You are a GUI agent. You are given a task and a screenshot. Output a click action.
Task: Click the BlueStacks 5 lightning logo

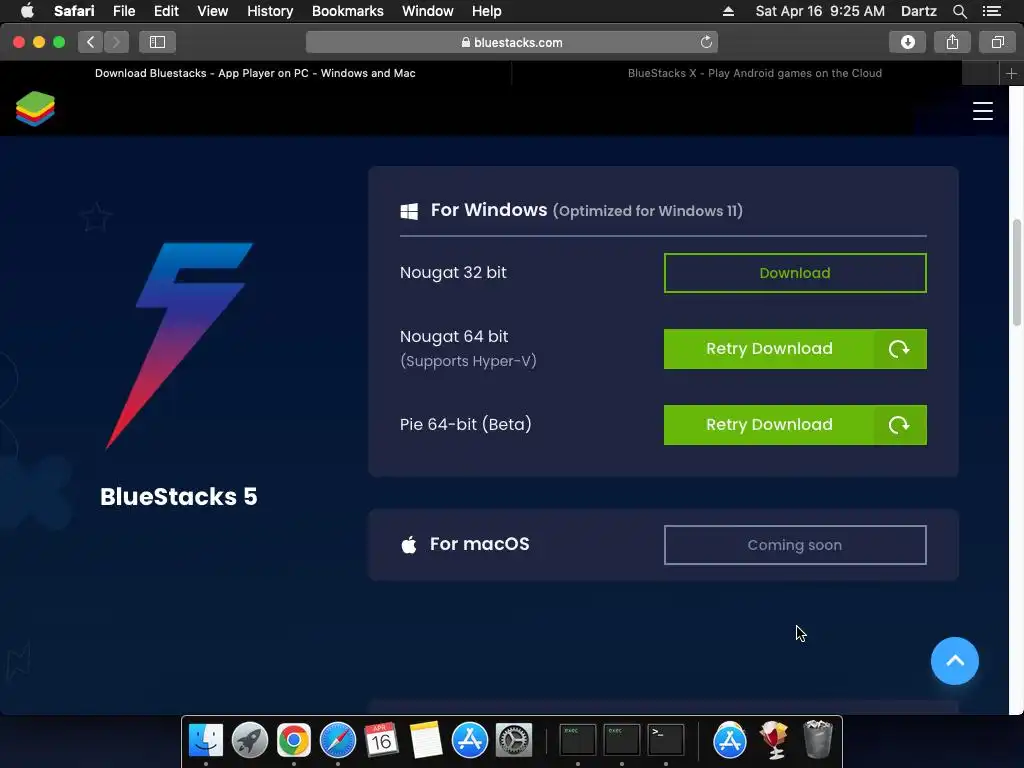click(179, 346)
